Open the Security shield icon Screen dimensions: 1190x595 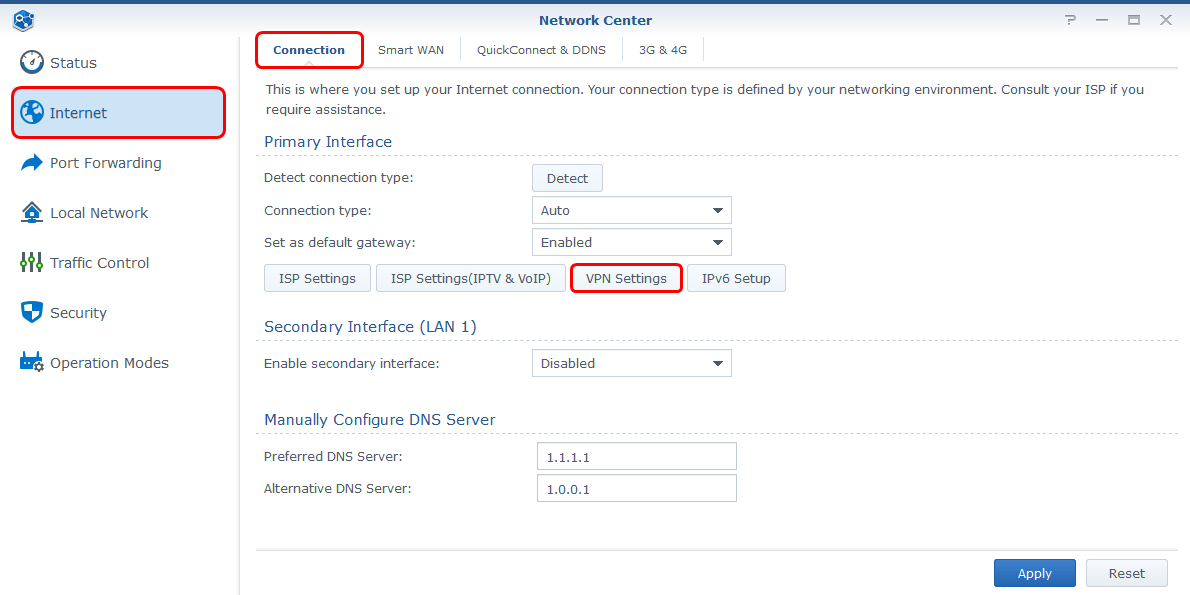click(x=31, y=312)
